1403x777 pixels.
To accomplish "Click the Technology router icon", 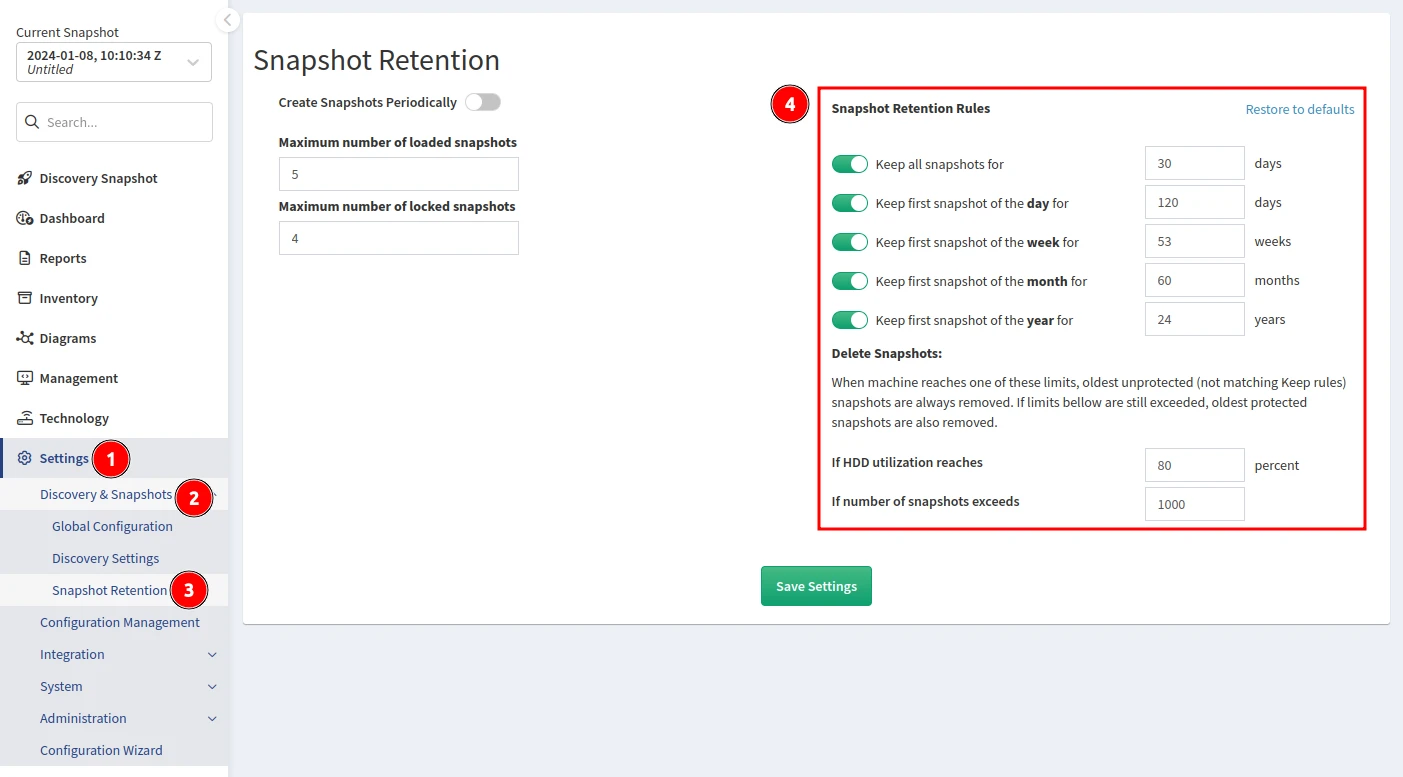I will [25, 418].
